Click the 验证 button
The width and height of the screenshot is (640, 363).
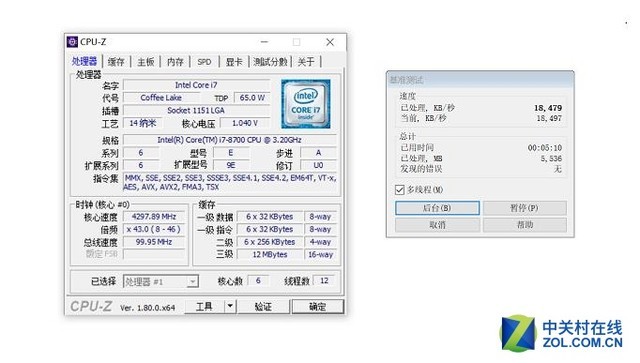point(263,306)
